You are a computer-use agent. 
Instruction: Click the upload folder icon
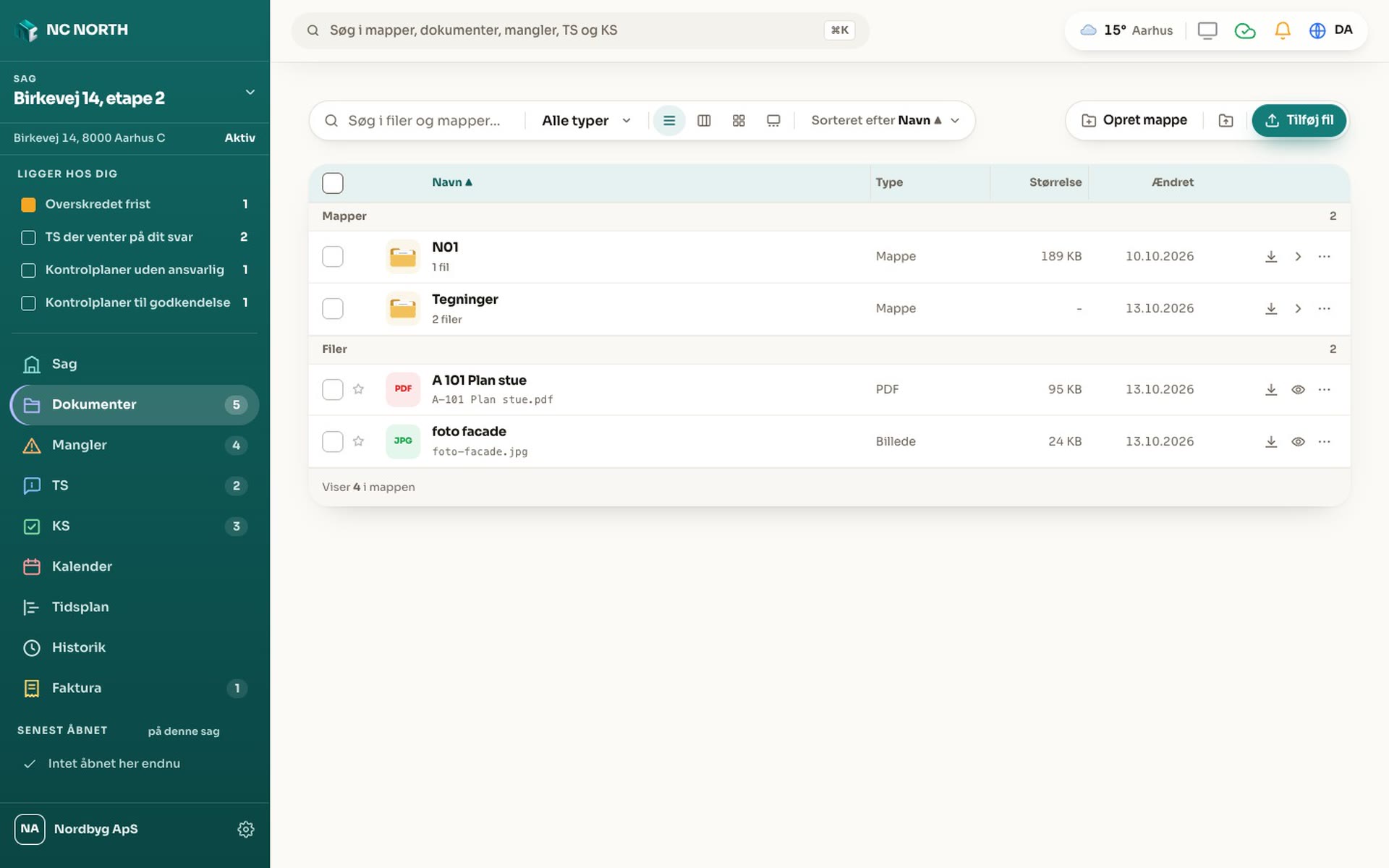pos(1226,121)
